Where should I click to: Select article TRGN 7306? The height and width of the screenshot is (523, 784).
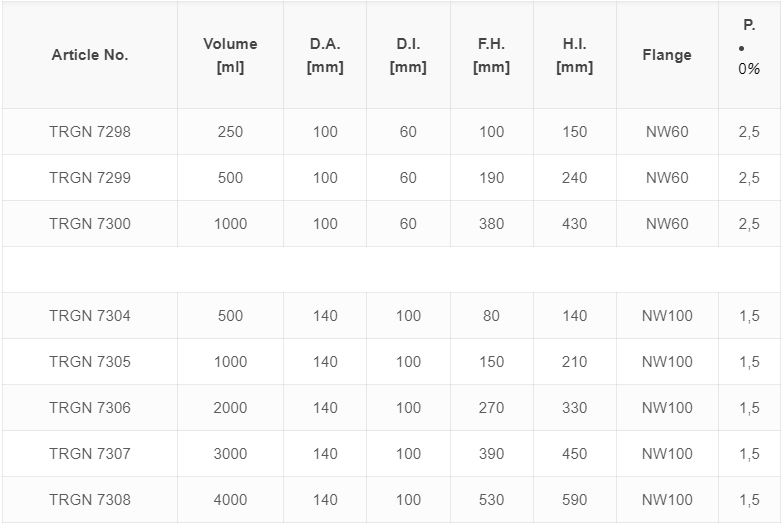pyautogui.click(x=90, y=408)
